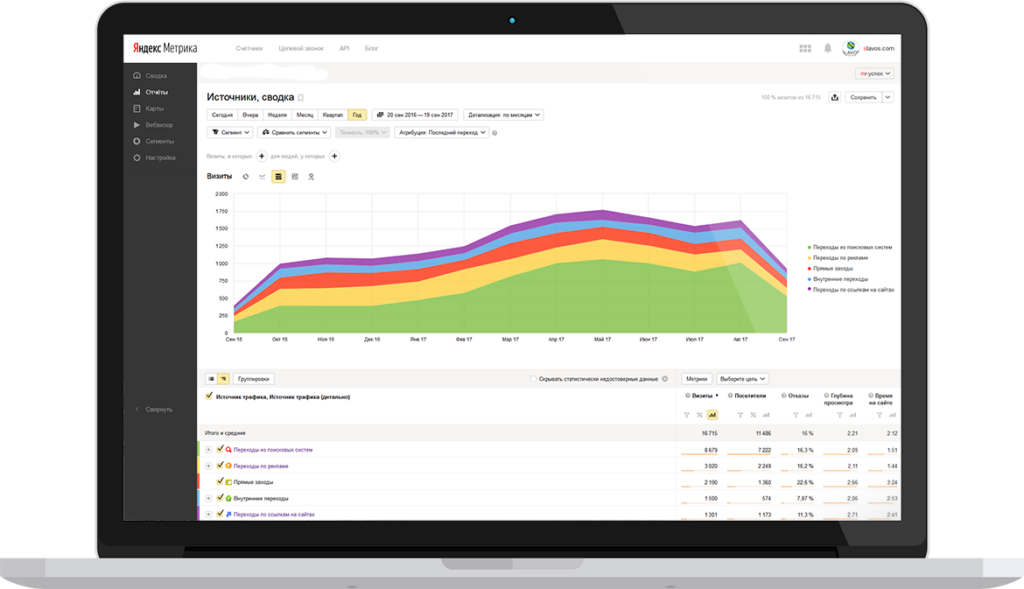This screenshot has width=1024, height=589.
Task: Select the stacked area chart icon
Action: 278,176
